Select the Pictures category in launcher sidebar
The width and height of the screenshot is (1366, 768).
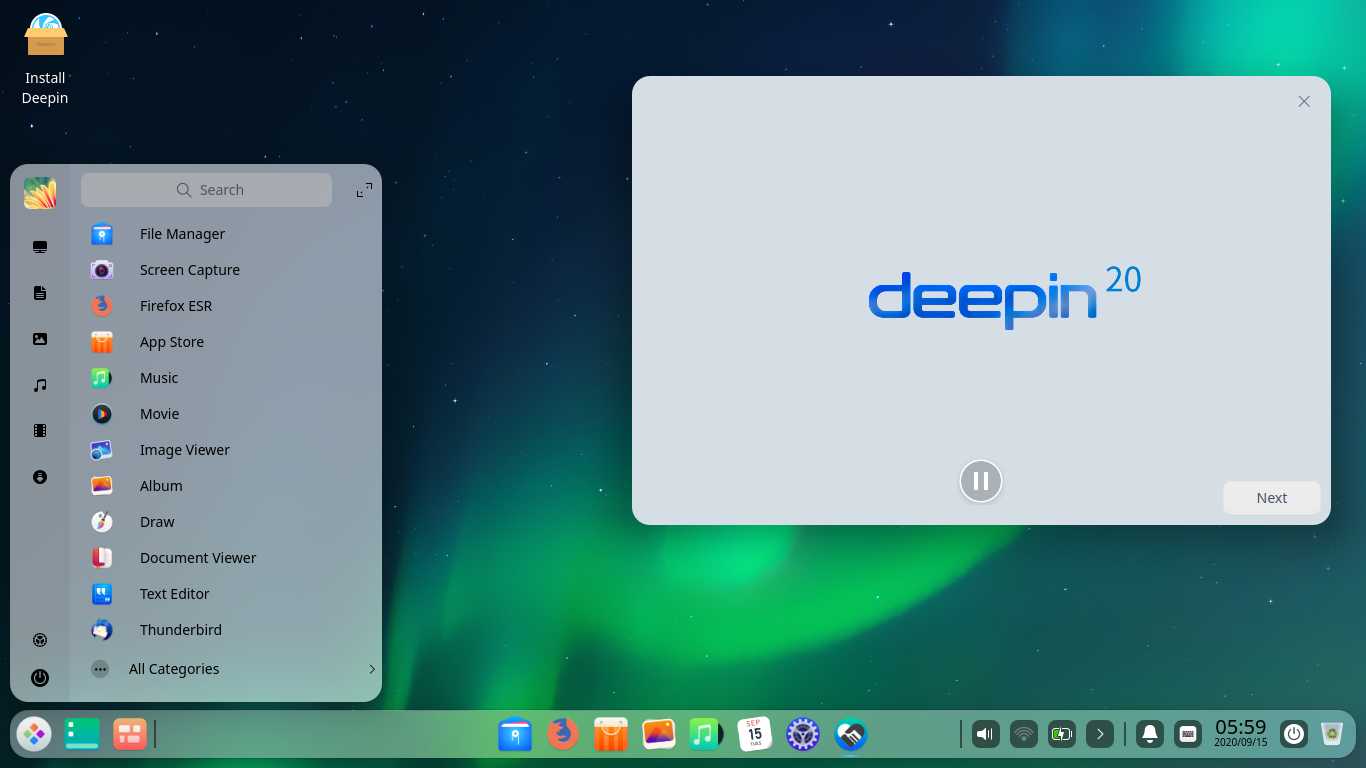tap(39, 338)
